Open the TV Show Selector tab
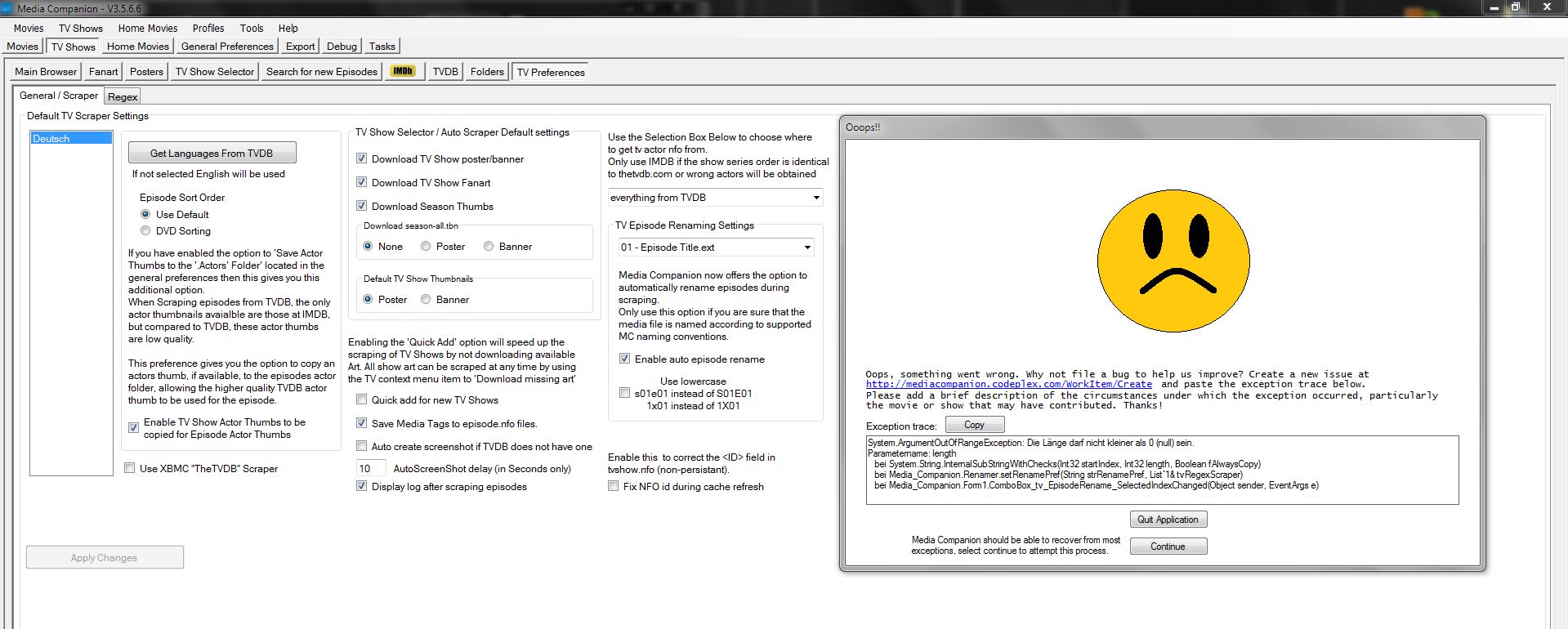1568x629 pixels. (215, 71)
